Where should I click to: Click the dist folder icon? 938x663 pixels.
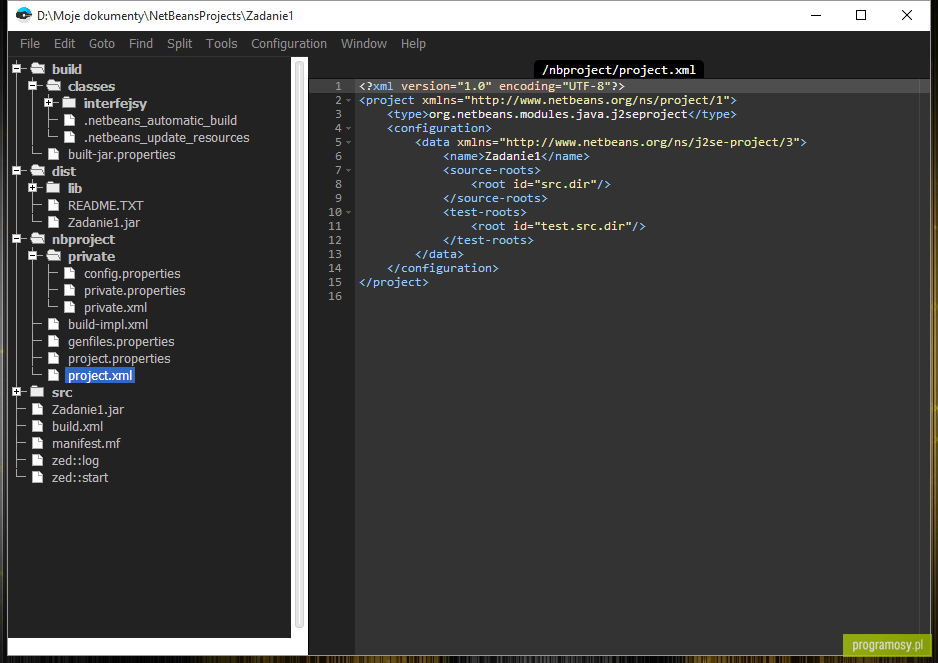37,171
